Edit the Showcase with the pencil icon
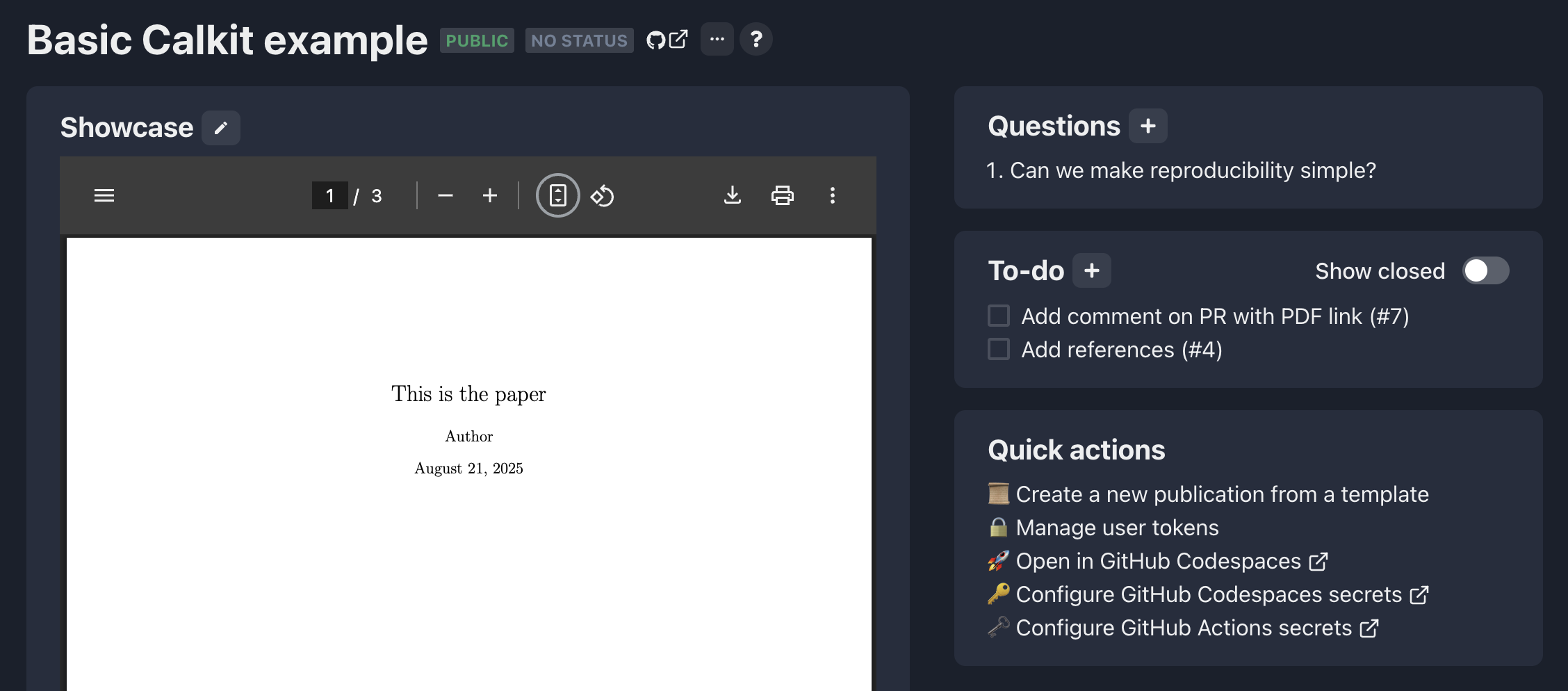 tap(221, 128)
